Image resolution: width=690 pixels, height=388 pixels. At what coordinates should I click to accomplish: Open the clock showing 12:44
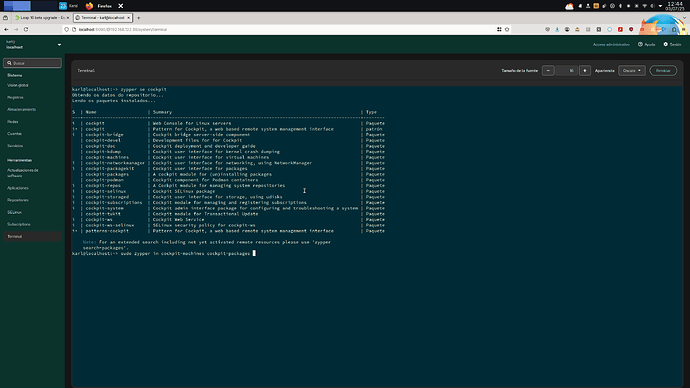(675, 6)
